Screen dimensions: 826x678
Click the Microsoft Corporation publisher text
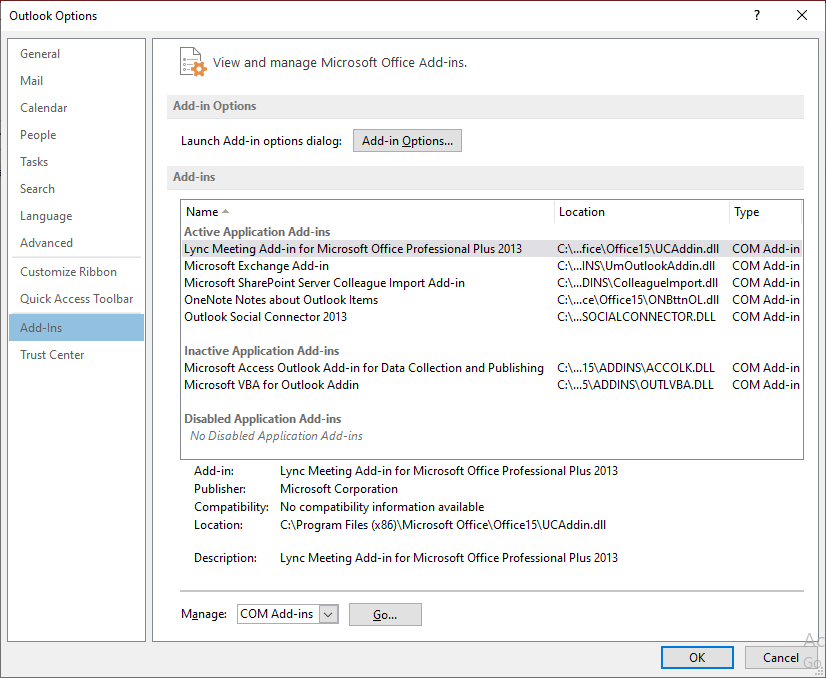(339, 489)
